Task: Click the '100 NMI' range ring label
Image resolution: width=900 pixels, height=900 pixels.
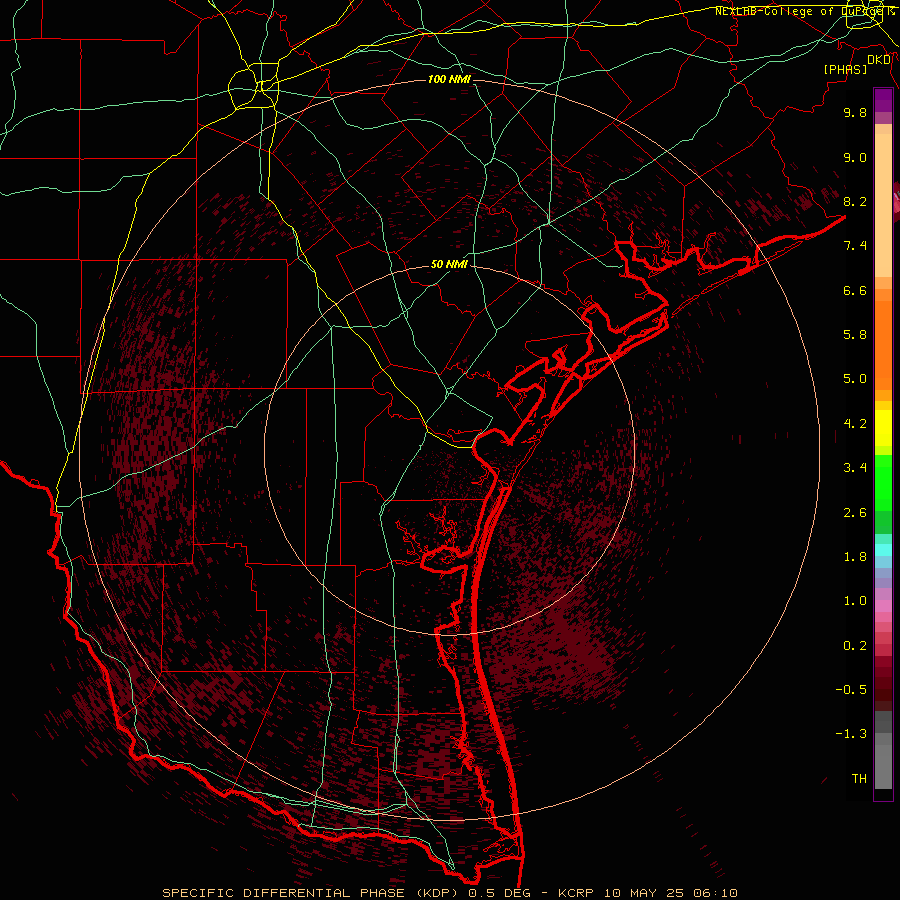Action: 449,79
